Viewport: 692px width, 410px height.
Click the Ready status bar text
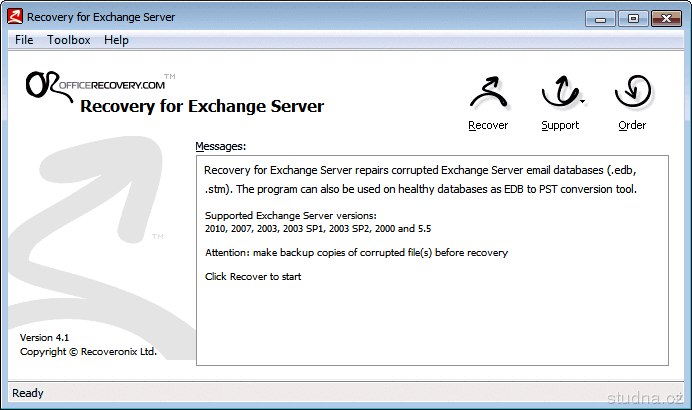click(28, 393)
